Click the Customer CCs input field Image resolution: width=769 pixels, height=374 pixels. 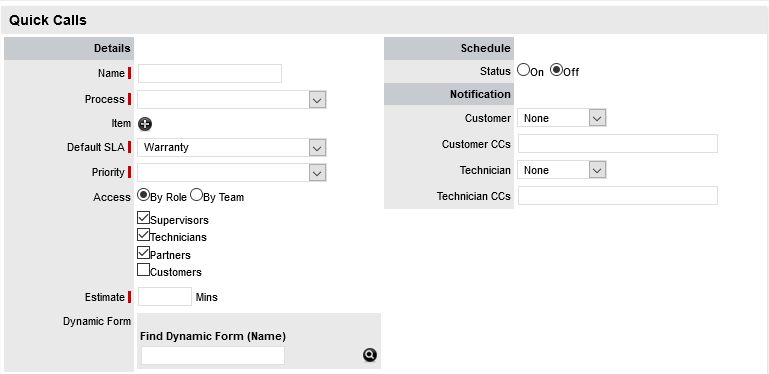click(x=618, y=144)
